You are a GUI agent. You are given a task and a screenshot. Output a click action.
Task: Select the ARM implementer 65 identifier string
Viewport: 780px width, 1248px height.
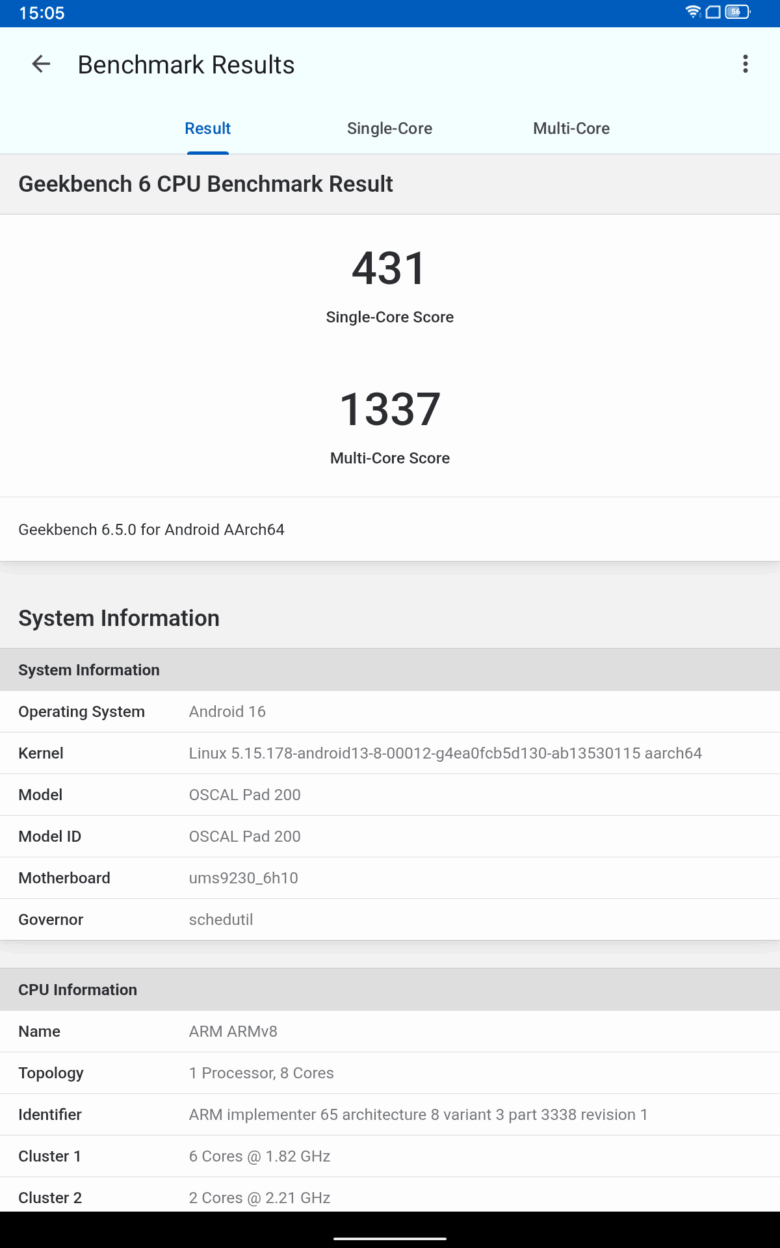[418, 1115]
